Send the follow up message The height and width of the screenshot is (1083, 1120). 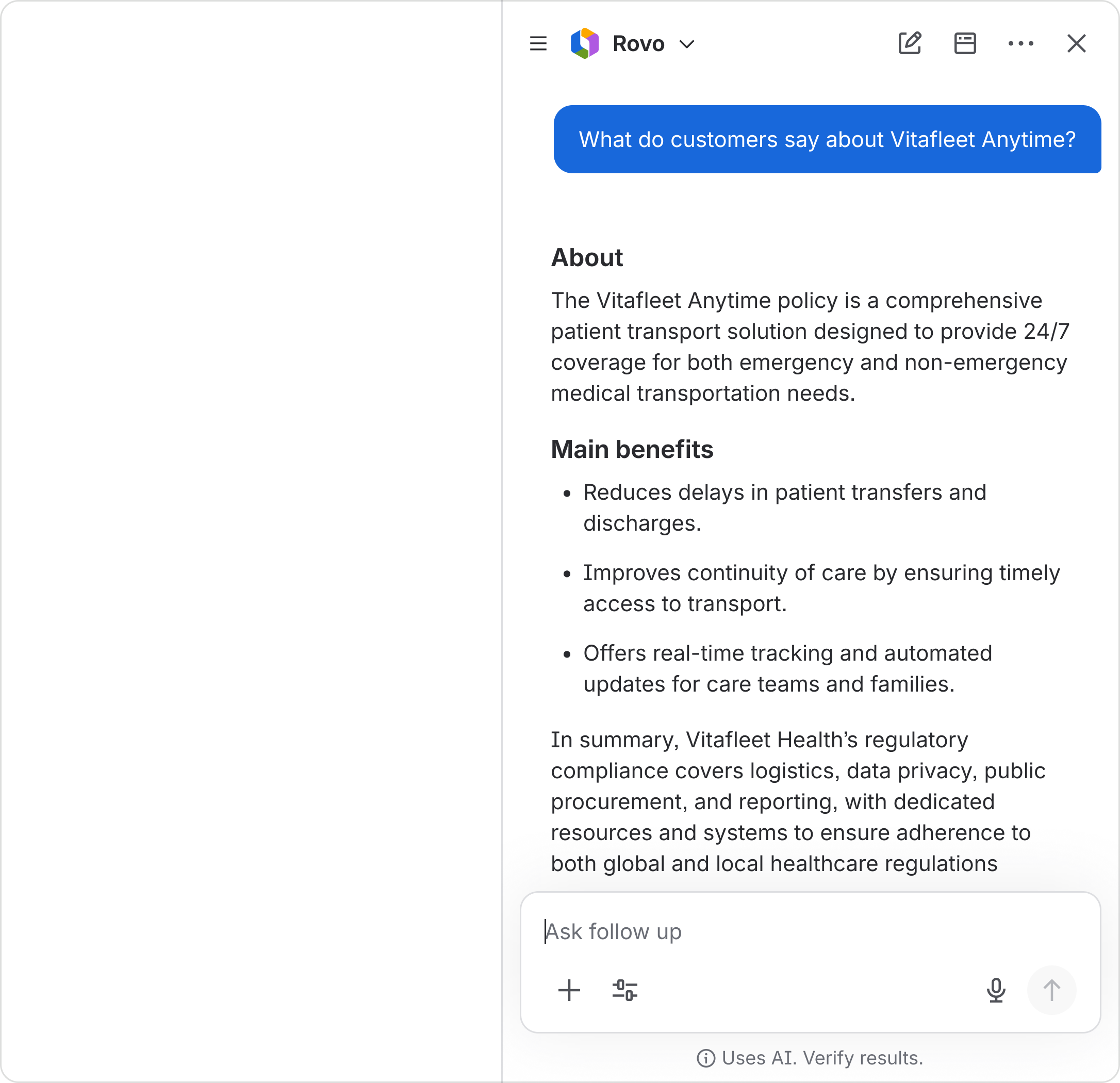(1051, 990)
